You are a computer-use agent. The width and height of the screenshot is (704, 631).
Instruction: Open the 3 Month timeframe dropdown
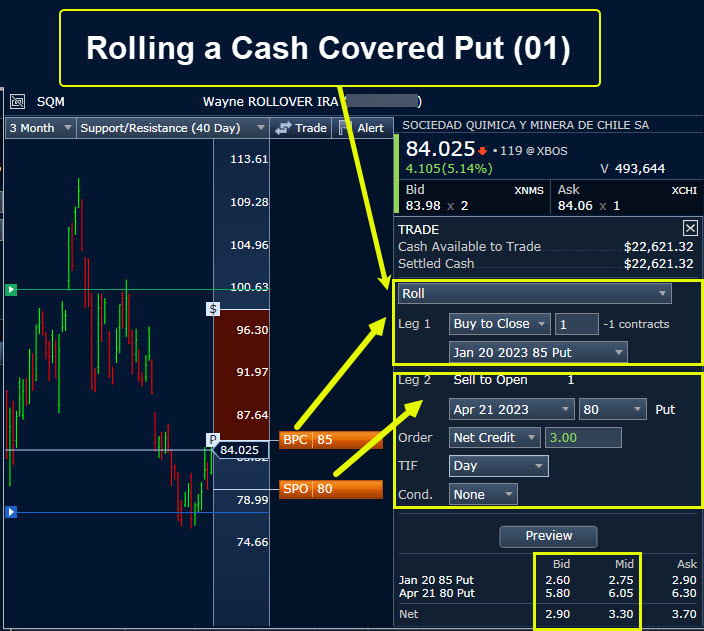pyautogui.click(x=40, y=128)
